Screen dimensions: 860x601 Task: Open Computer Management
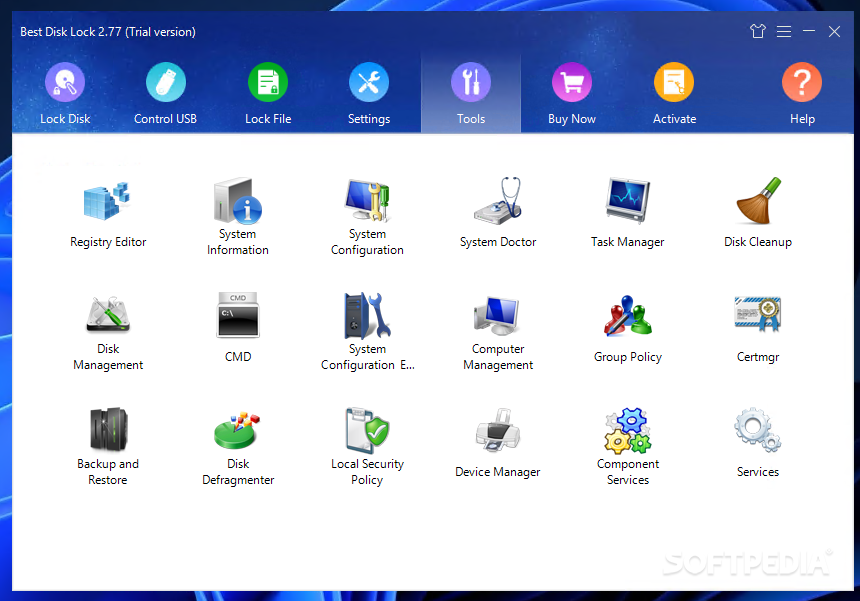coord(497,332)
